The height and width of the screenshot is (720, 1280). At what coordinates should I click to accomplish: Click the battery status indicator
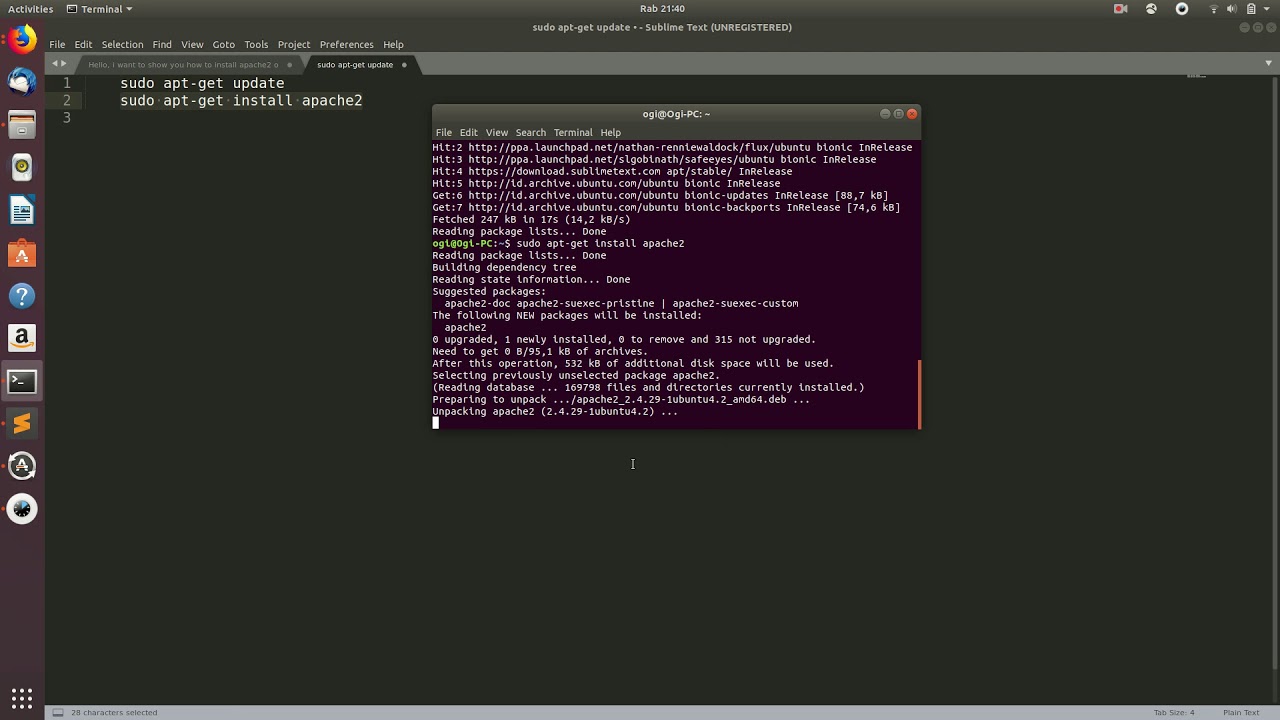1251,9
